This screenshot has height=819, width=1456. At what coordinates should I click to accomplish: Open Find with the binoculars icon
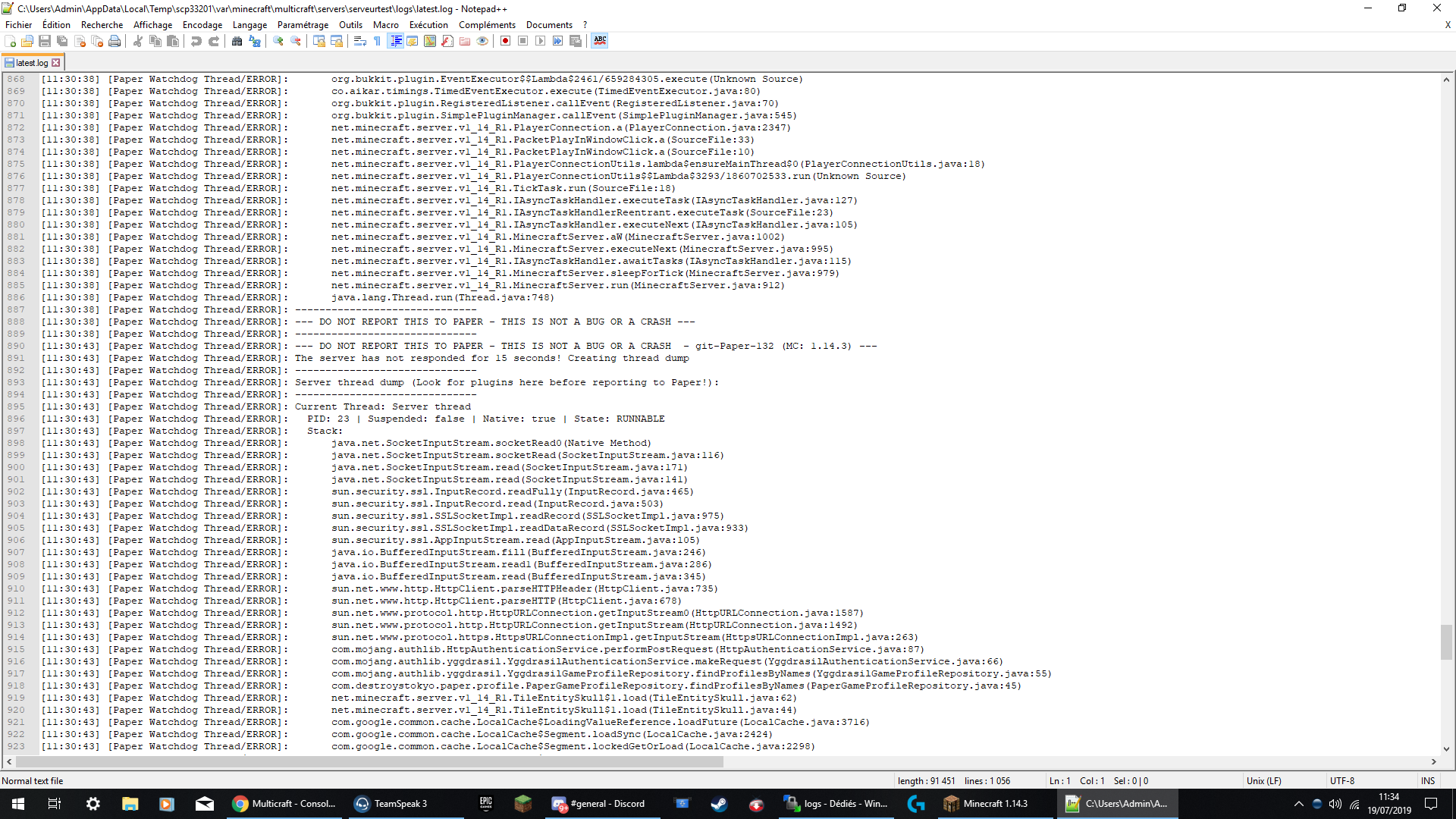coord(236,42)
